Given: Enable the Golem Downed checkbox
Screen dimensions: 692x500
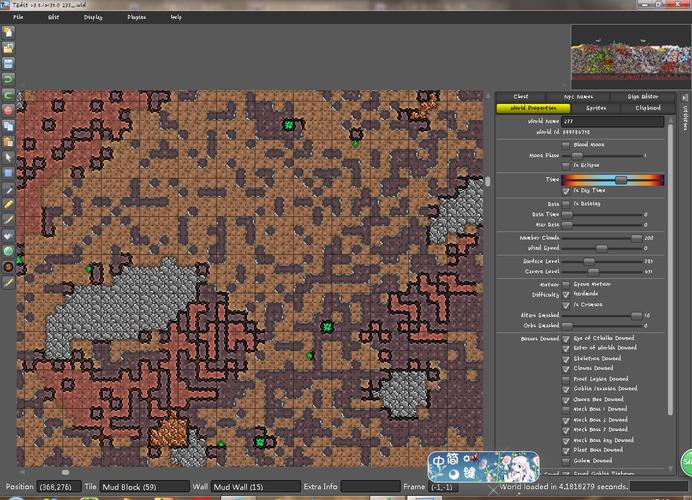Looking at the screenshot, I should click(x=566, y=461).
